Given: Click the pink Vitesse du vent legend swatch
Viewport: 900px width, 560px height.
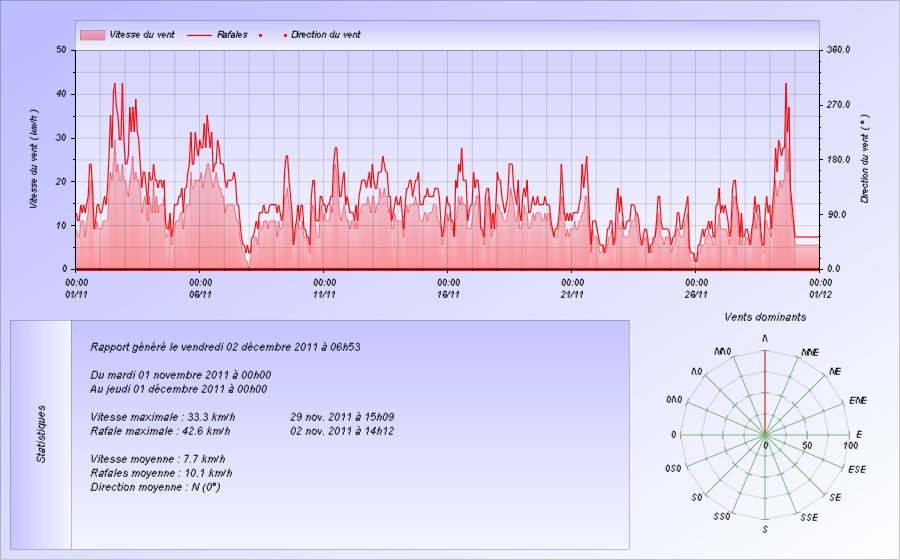Looking at the screenshot, I should [x=92, y=35].
